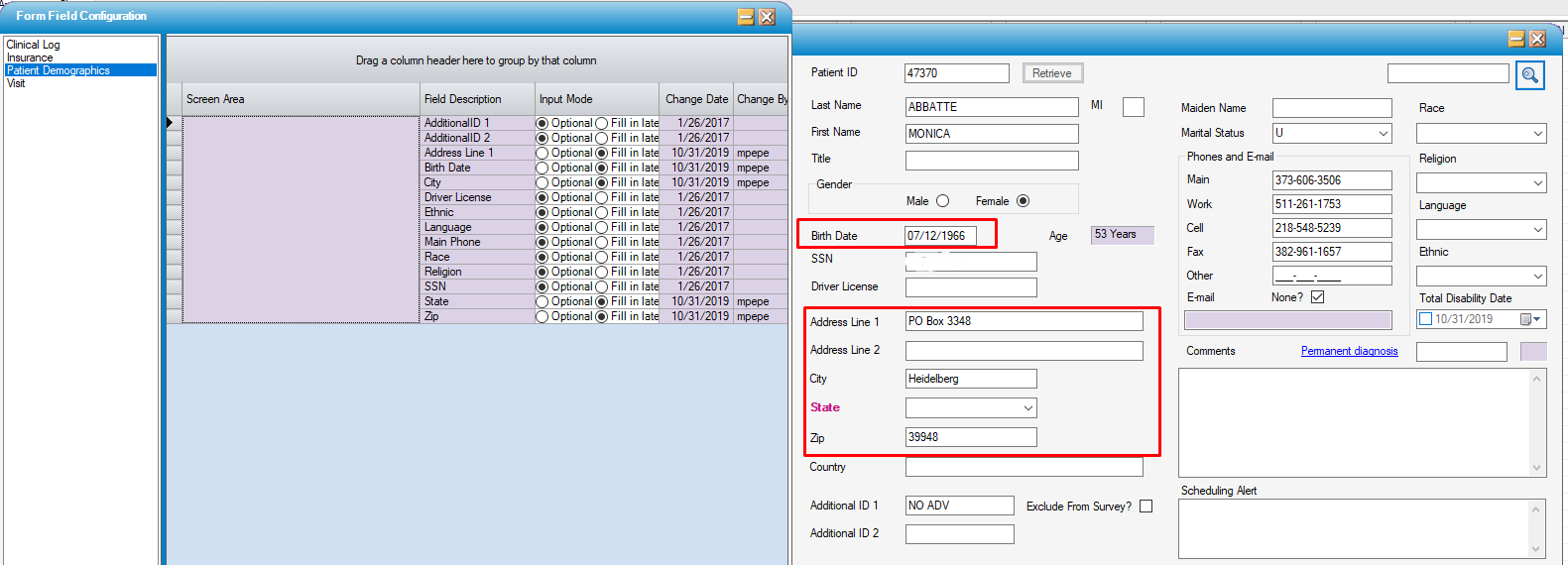Select Insurance in the left list
The width and height of the screenshot is (1568, 565).
tap(30, 57)
